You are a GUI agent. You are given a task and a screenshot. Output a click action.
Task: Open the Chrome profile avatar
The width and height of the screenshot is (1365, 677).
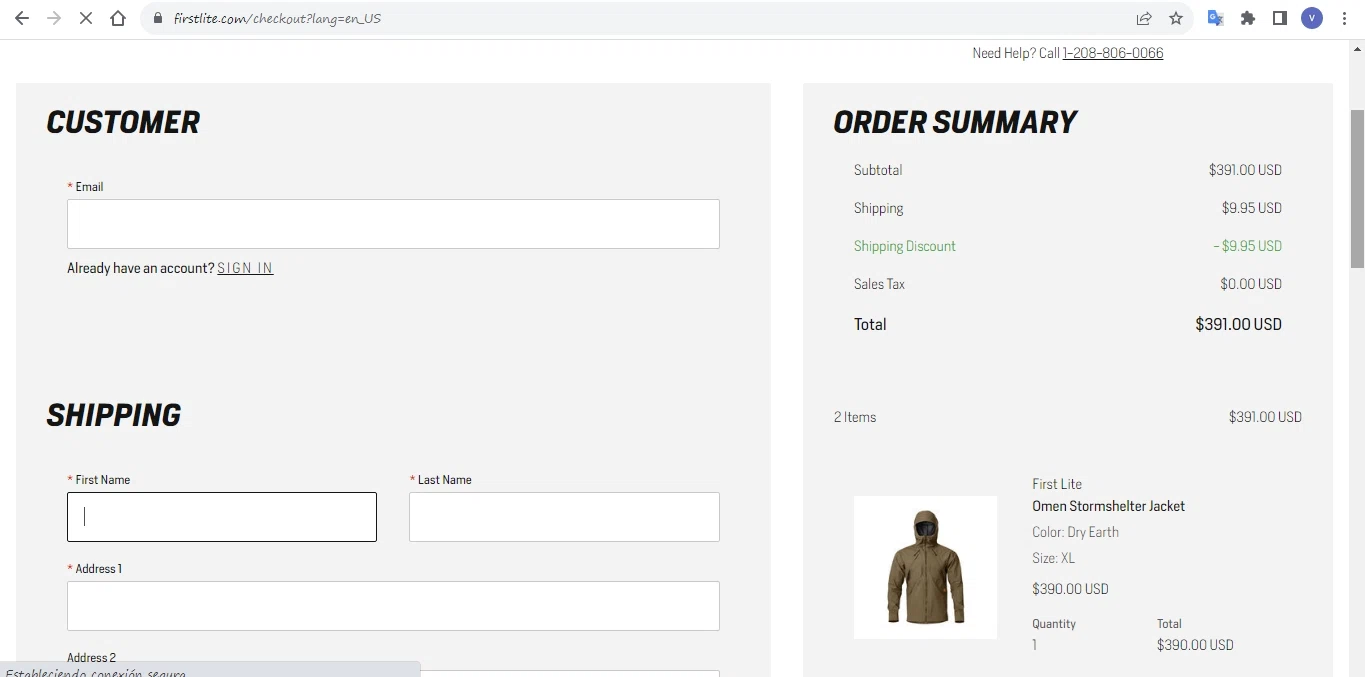1312,18
